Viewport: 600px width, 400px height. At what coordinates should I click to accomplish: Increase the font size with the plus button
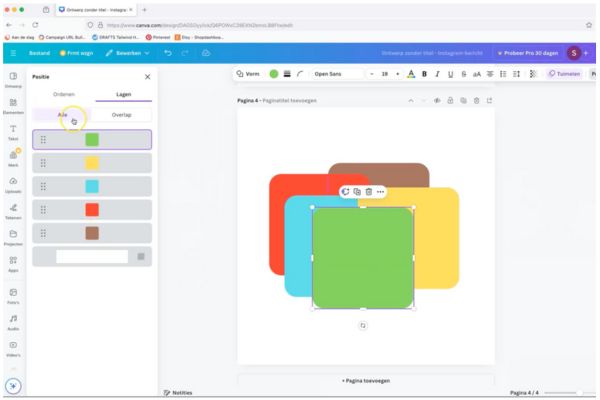pyautogui.click(x=398, y=74)
